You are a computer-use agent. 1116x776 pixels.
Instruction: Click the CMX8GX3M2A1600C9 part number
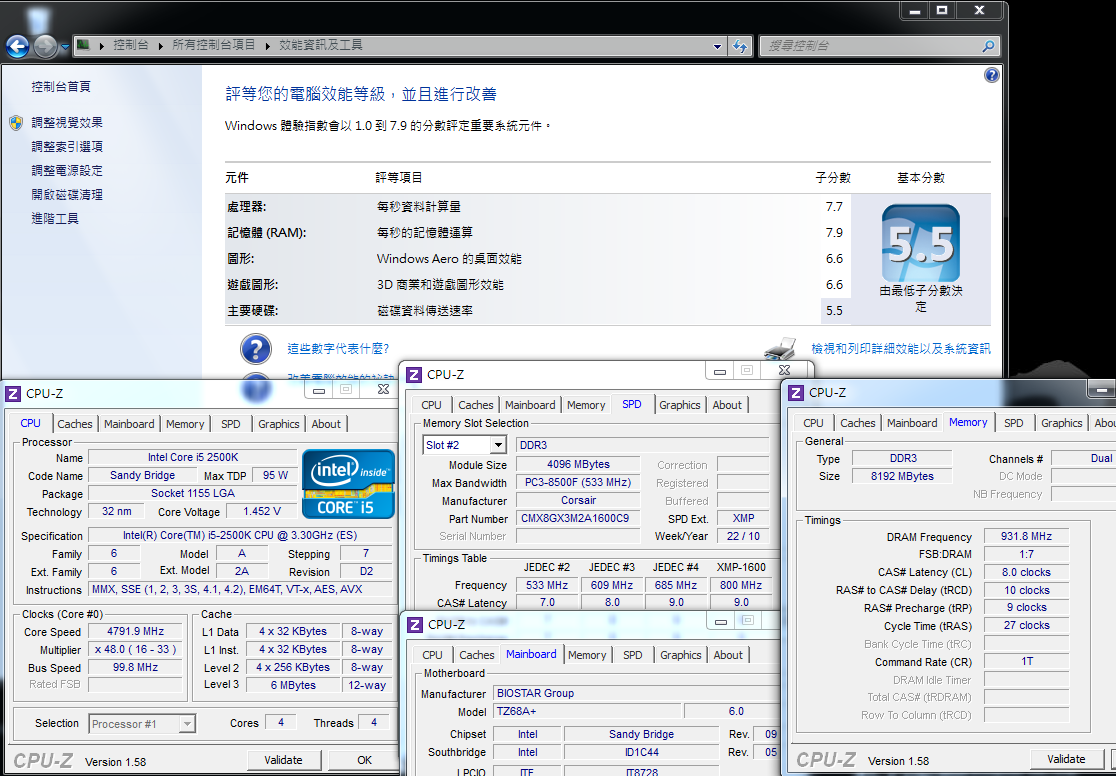coord(577,518)
